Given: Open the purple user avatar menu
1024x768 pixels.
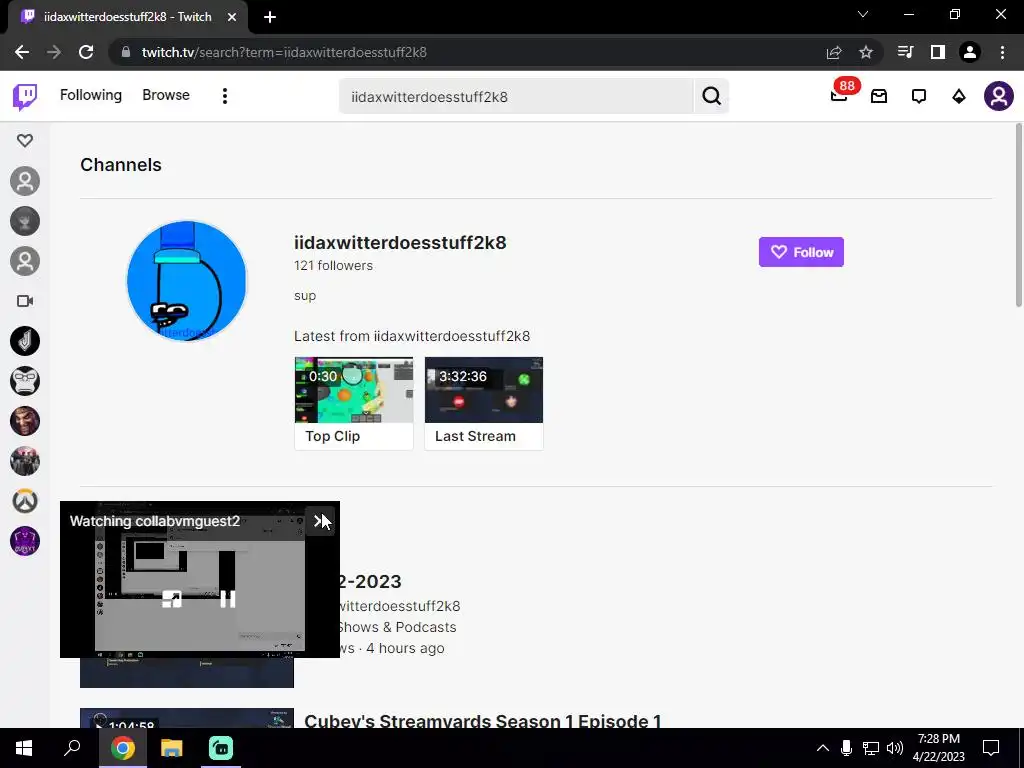Looking at the screenshot, I should (x=999, y=96).
